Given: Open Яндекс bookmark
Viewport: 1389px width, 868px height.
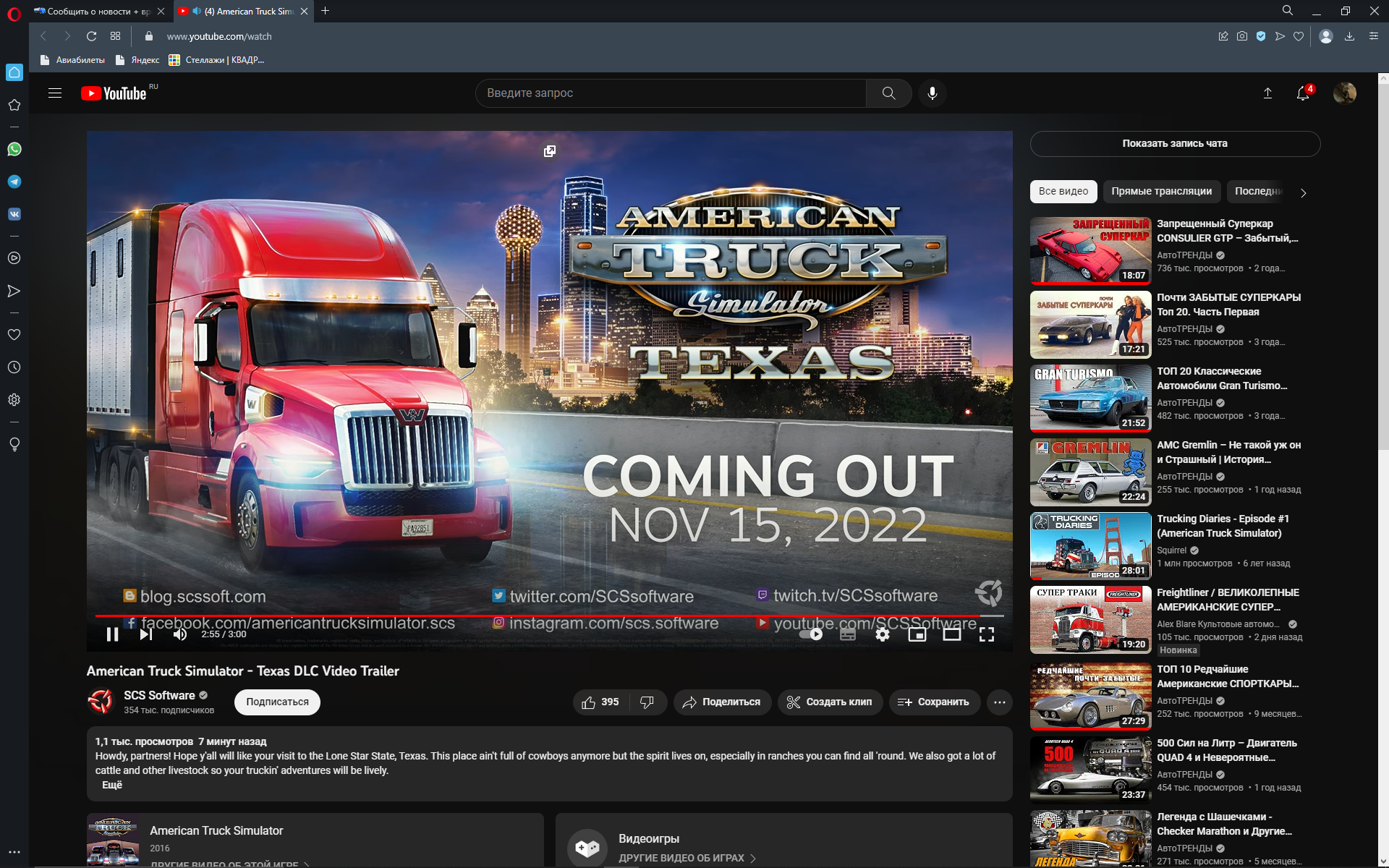Looking at the screenshot, I should click(x=137, y=60).
